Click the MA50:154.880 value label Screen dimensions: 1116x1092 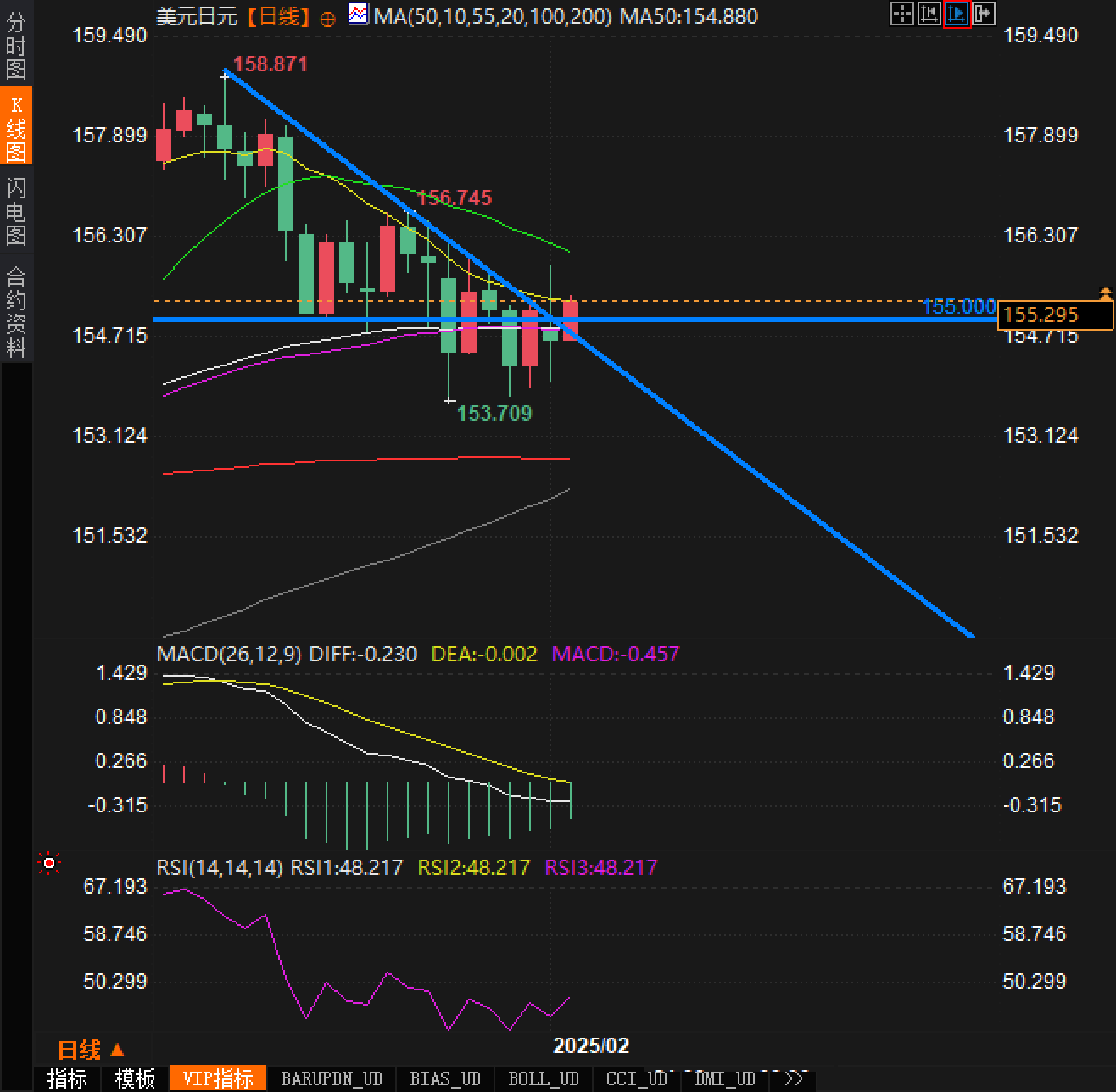point(689,16)
